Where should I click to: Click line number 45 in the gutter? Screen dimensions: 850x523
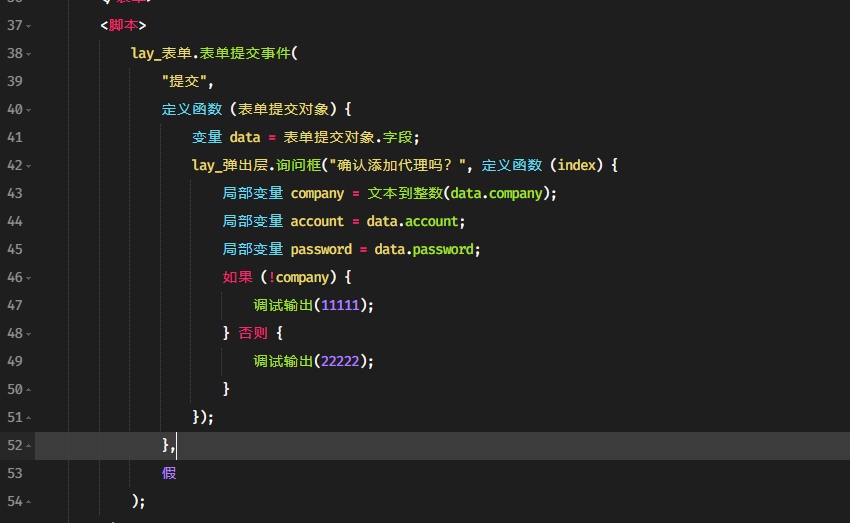(15, 249)
